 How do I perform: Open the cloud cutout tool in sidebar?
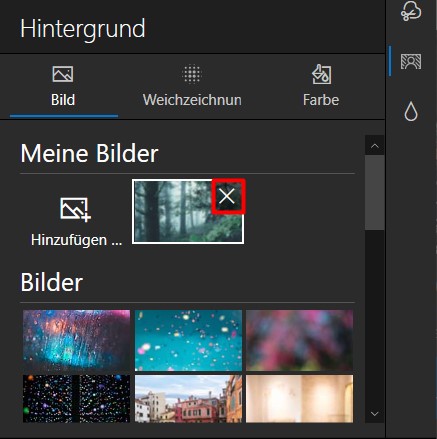[x=411, y=12]
